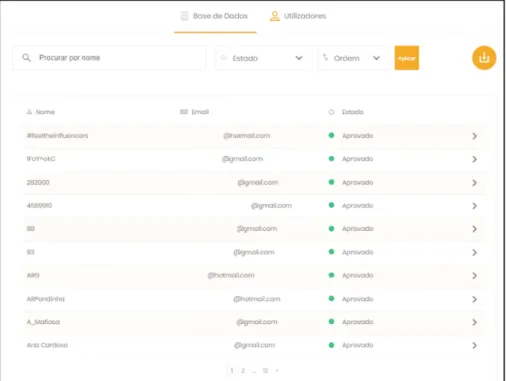Click the Utilizadores person icon

[275, 16]
